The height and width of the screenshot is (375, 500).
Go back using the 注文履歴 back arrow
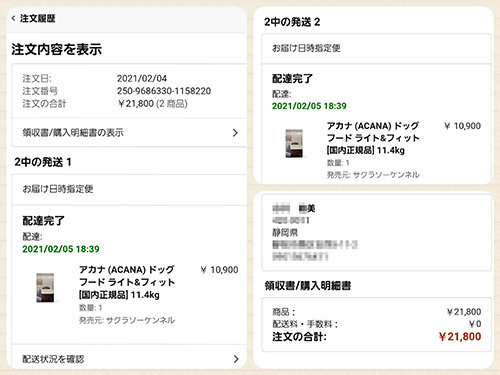[x=13, y=18]
